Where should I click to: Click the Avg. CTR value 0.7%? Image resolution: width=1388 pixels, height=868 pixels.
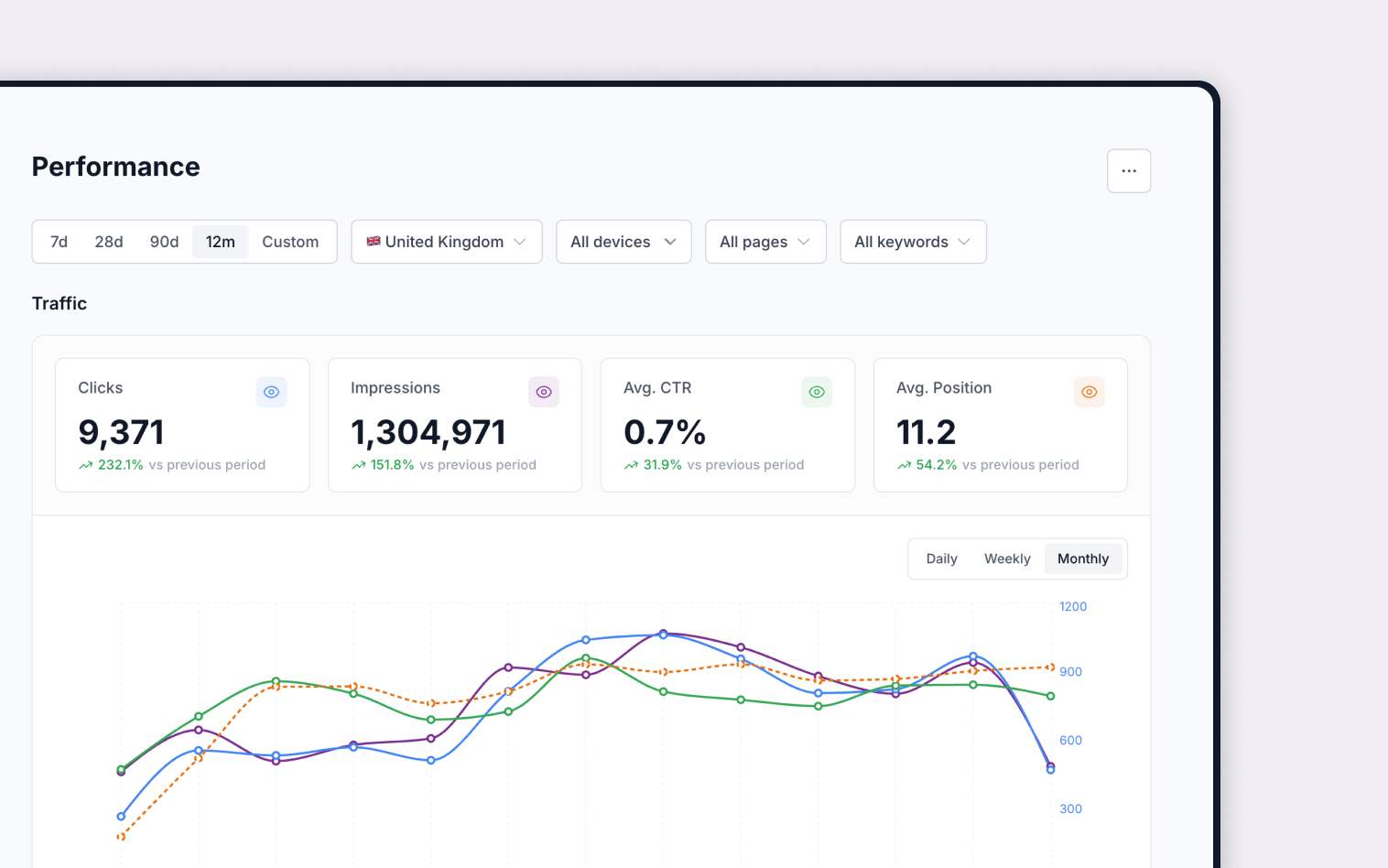click(665, 432)
